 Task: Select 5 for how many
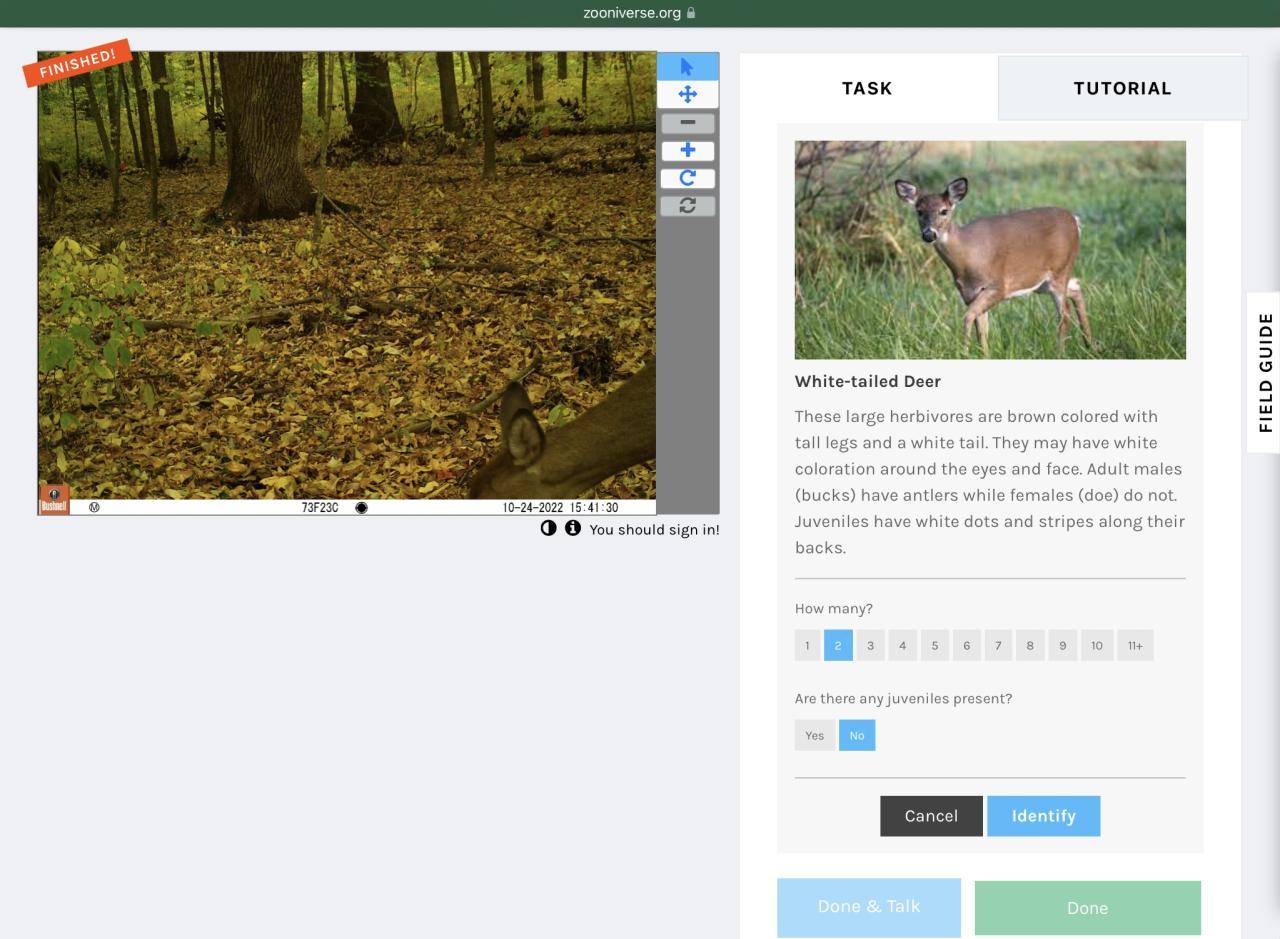pyautogui.click(x=934, y=645)
